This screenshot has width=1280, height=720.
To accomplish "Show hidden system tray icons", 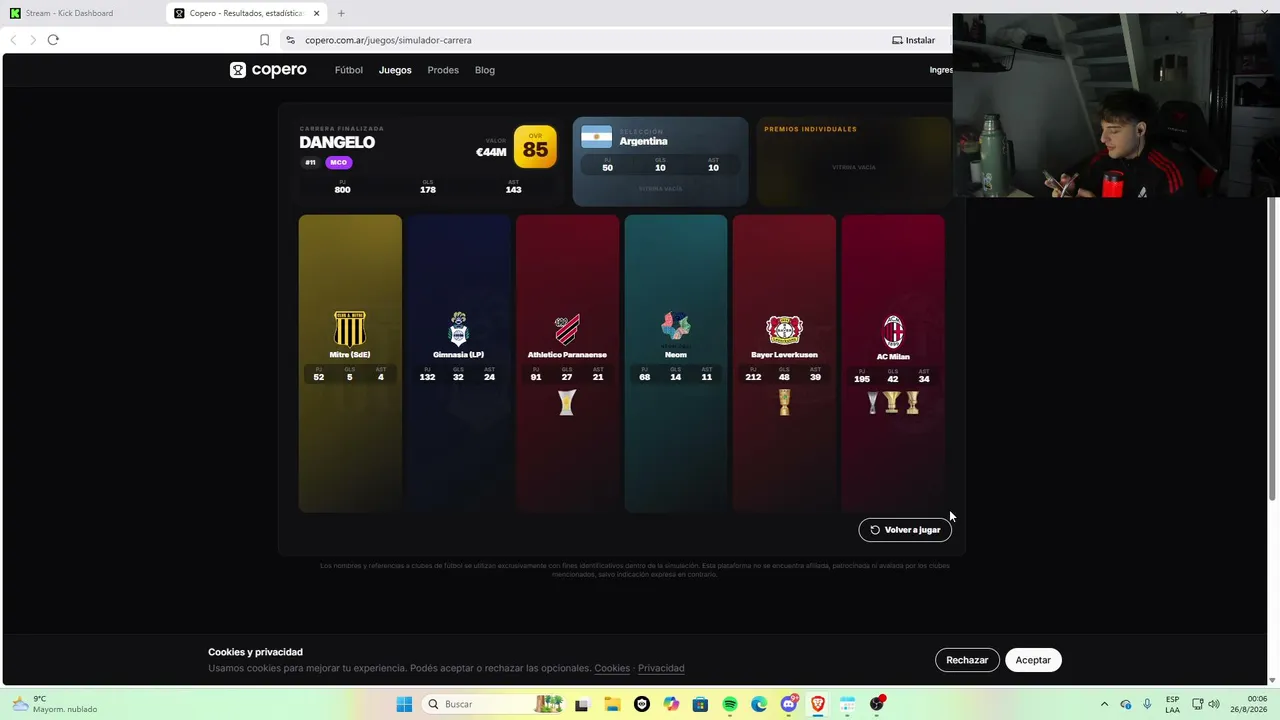I will pos(1104,704).
